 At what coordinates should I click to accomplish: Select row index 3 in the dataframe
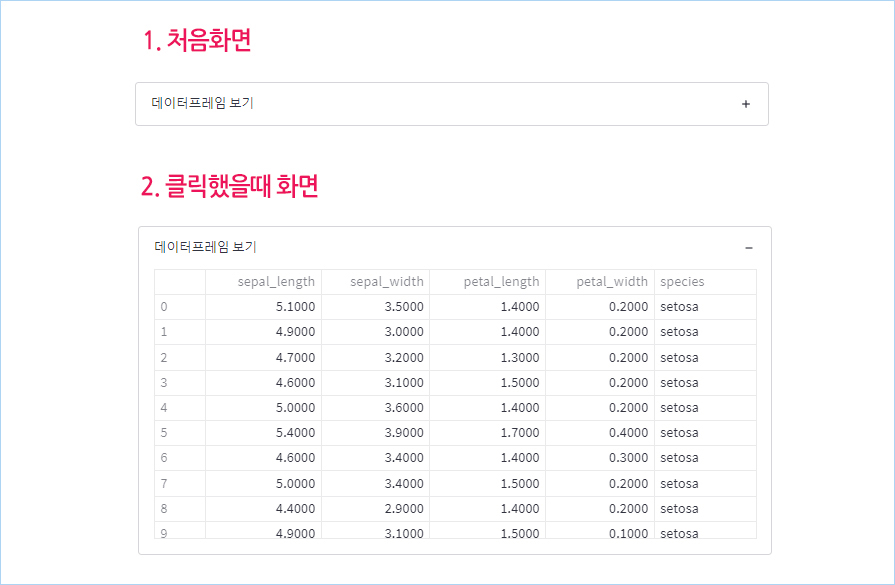pyautogui.click(x=180, y=383)
